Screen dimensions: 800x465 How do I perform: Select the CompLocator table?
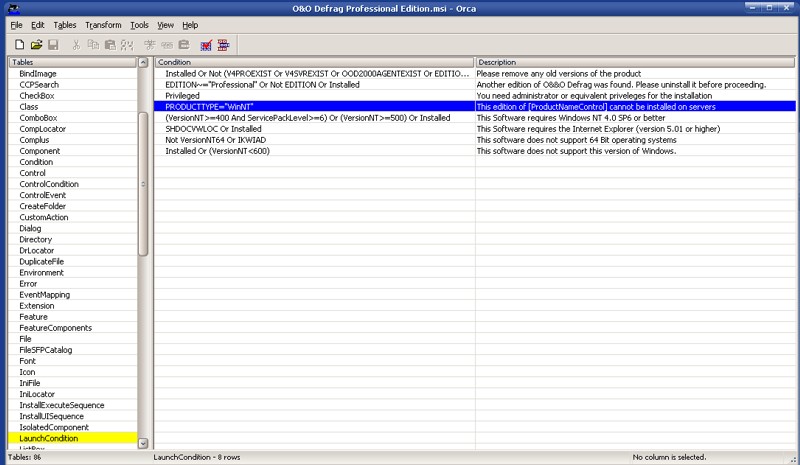[42, 129]
